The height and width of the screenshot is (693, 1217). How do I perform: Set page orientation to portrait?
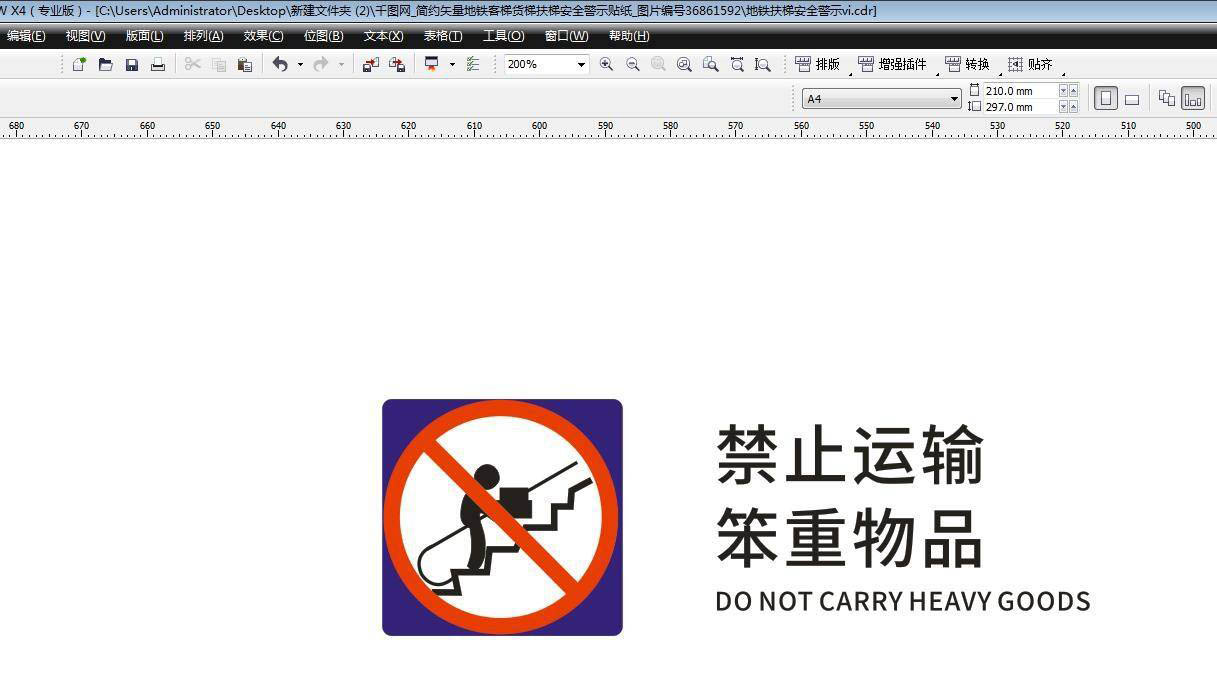[x=1104, y=98]
